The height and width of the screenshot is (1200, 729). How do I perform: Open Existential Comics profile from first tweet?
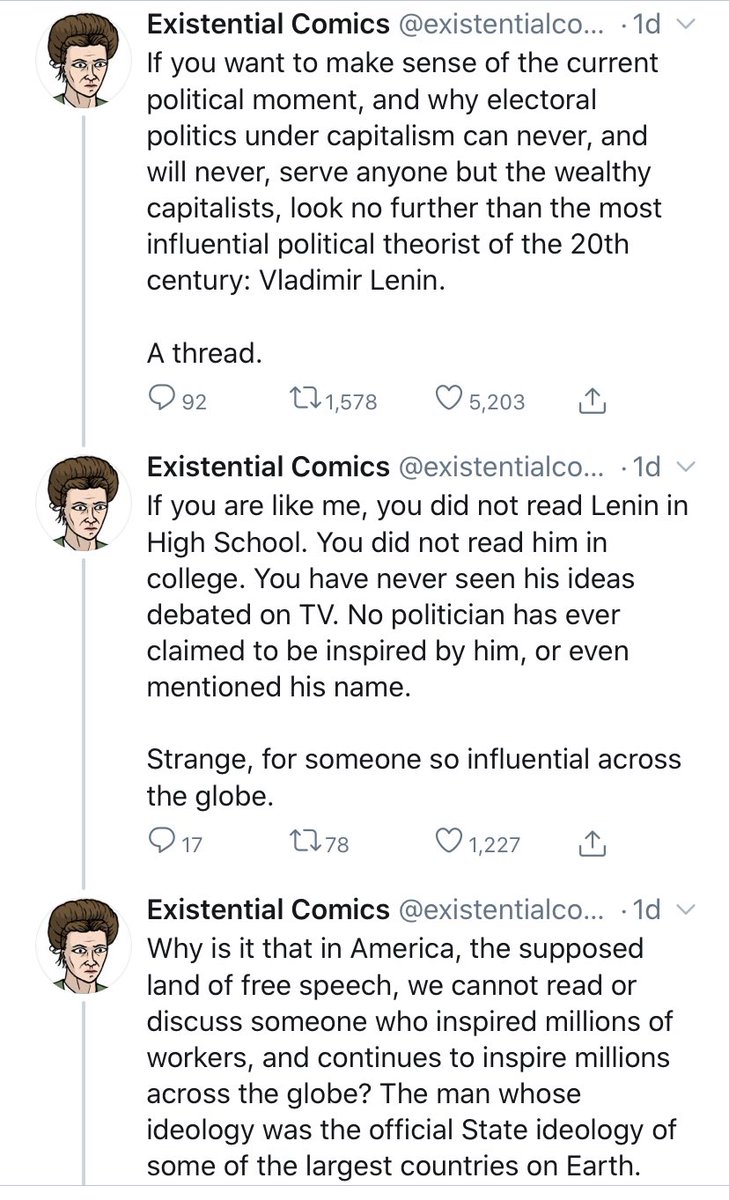pyautogui.click(x=268, y=23)
